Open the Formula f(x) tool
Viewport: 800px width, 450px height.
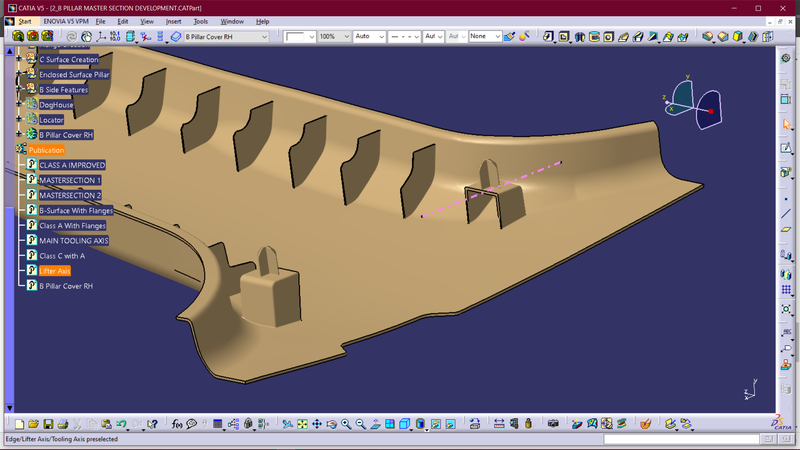177,424
